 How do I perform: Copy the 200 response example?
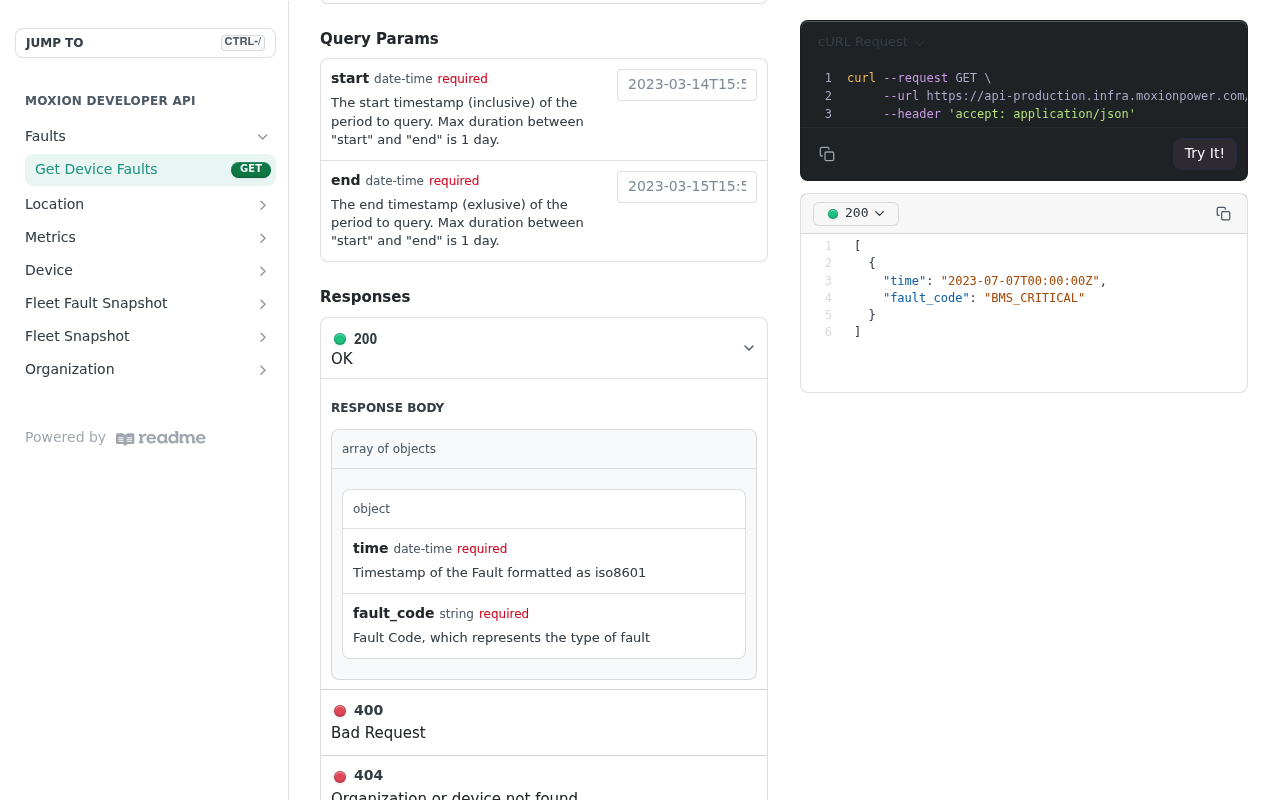(1223, 214)
